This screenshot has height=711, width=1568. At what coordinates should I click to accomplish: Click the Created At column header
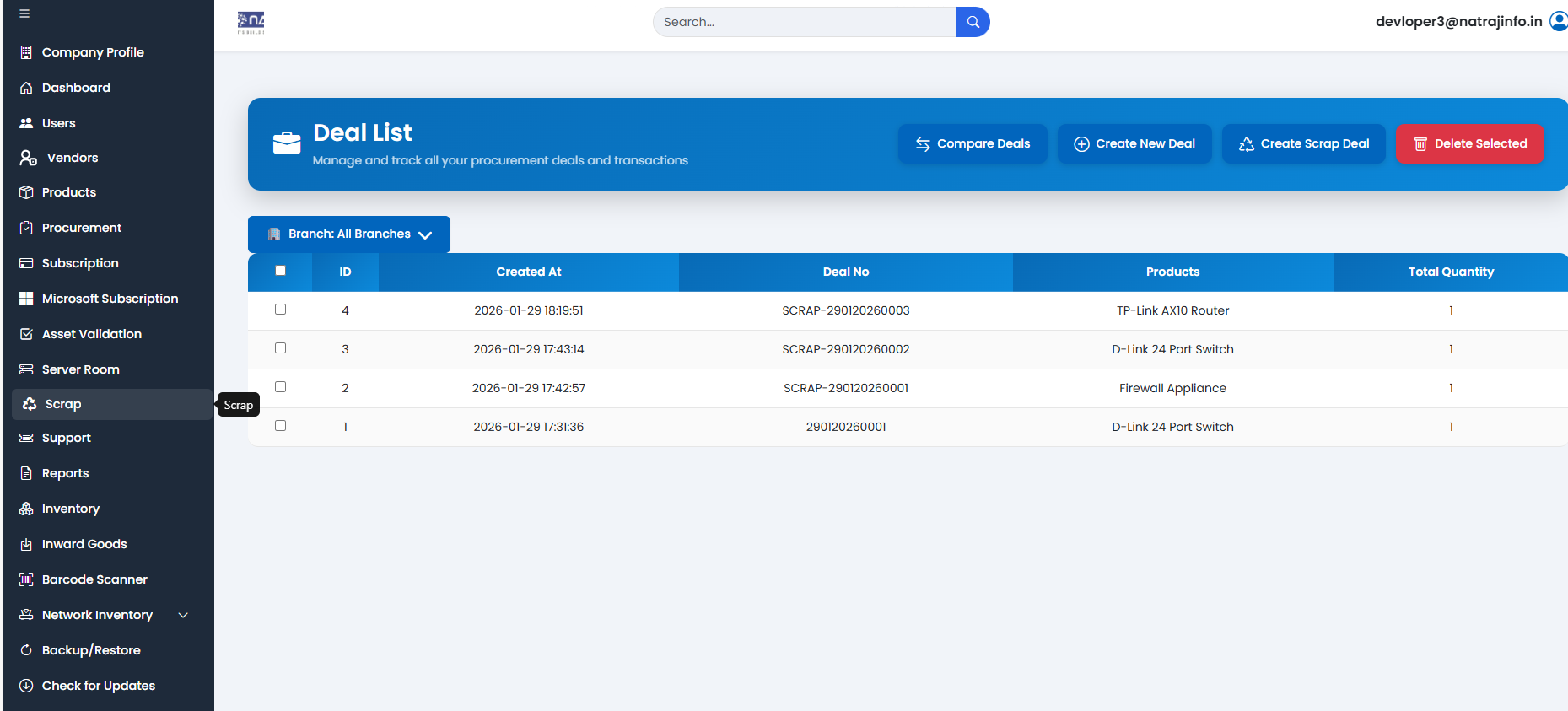(x=529, y=272)
